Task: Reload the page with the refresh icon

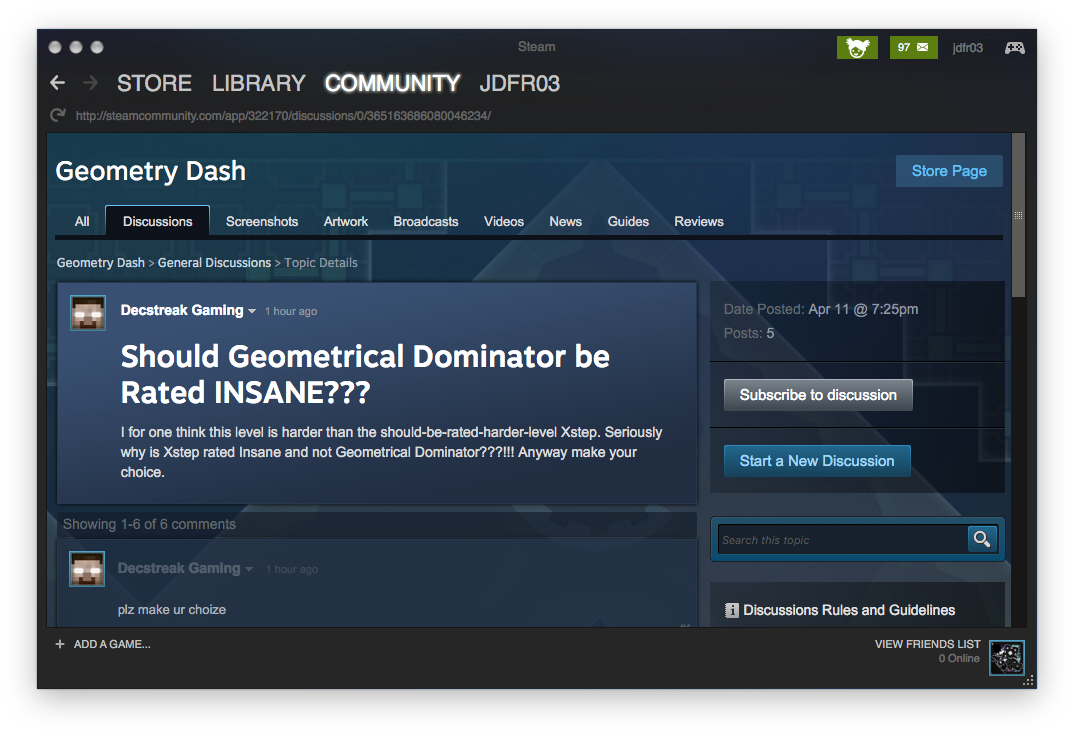Action: [58, 116]
